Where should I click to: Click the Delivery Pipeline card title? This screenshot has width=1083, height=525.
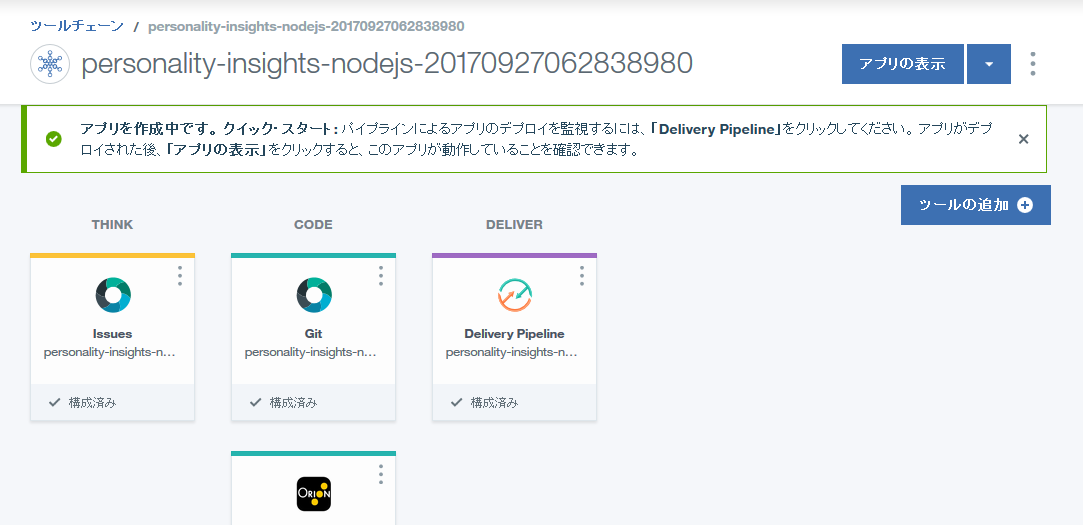coord(515,334)
